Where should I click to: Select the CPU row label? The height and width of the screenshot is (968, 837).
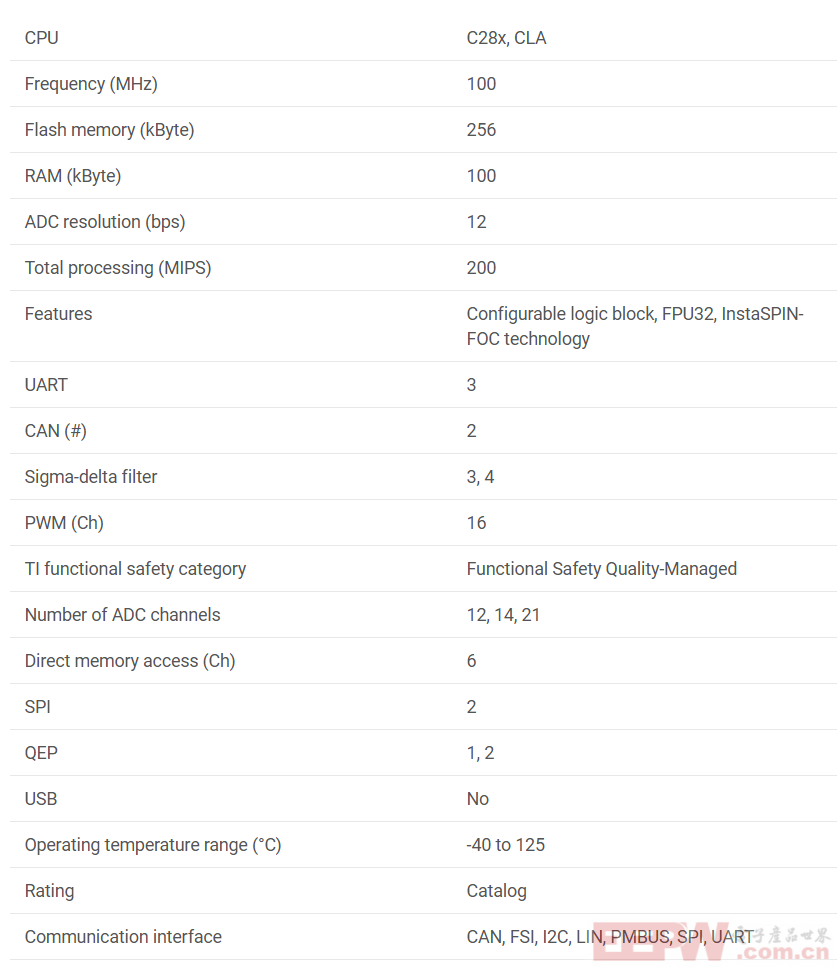[41, 38]
